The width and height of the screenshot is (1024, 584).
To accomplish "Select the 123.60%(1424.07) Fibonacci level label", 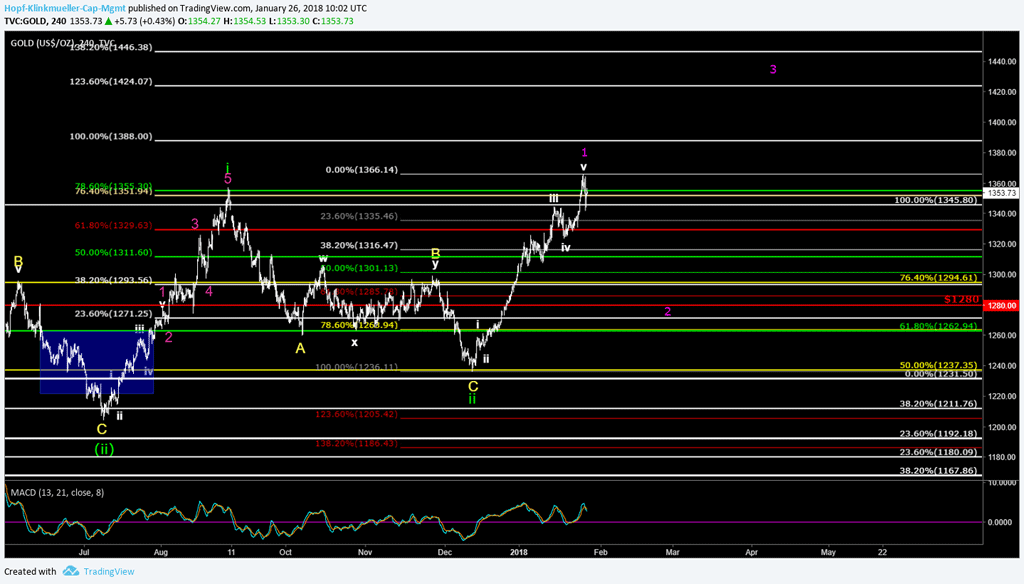I will (110, 82).
